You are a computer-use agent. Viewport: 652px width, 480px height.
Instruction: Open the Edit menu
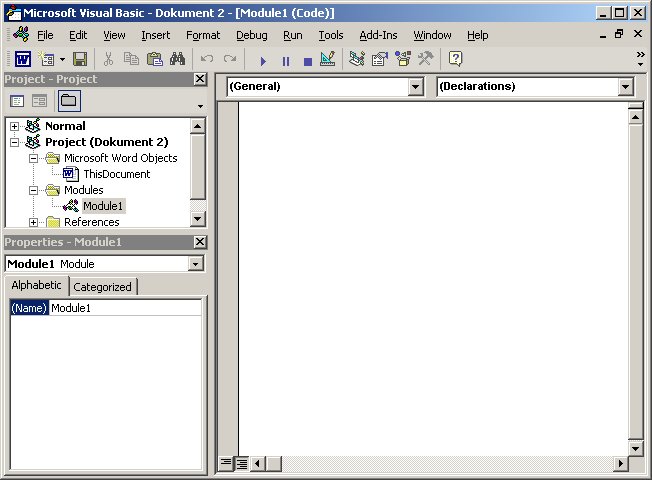[78, 35]
